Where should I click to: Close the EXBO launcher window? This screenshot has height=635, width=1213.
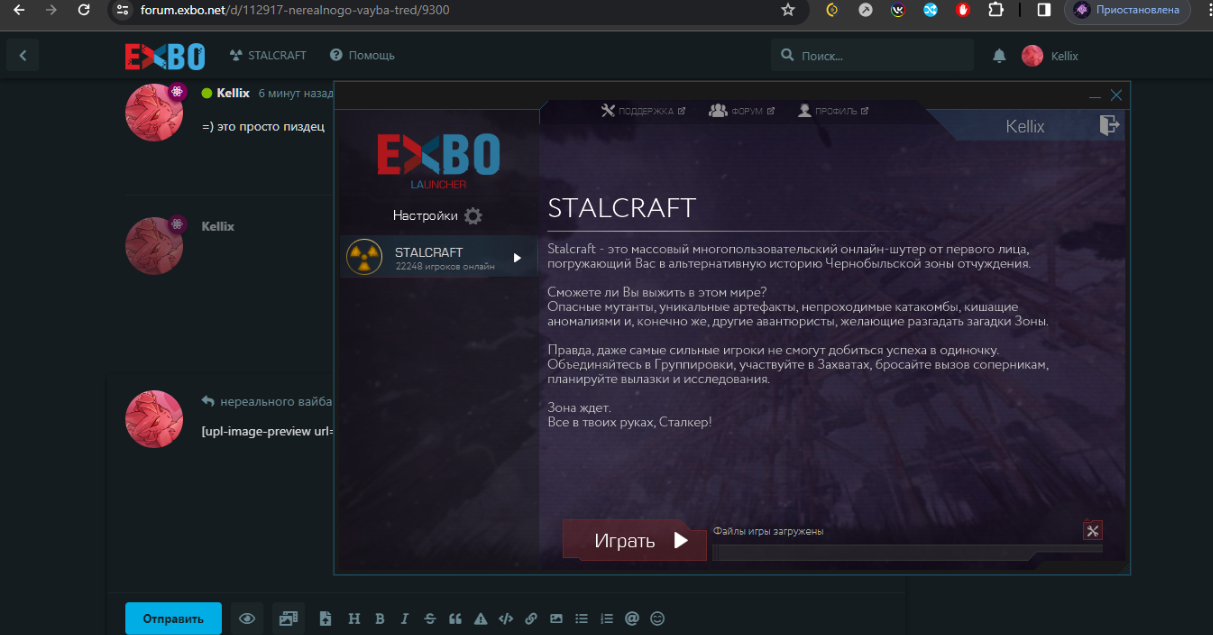pyautogui.click(x=1117, y=96)
